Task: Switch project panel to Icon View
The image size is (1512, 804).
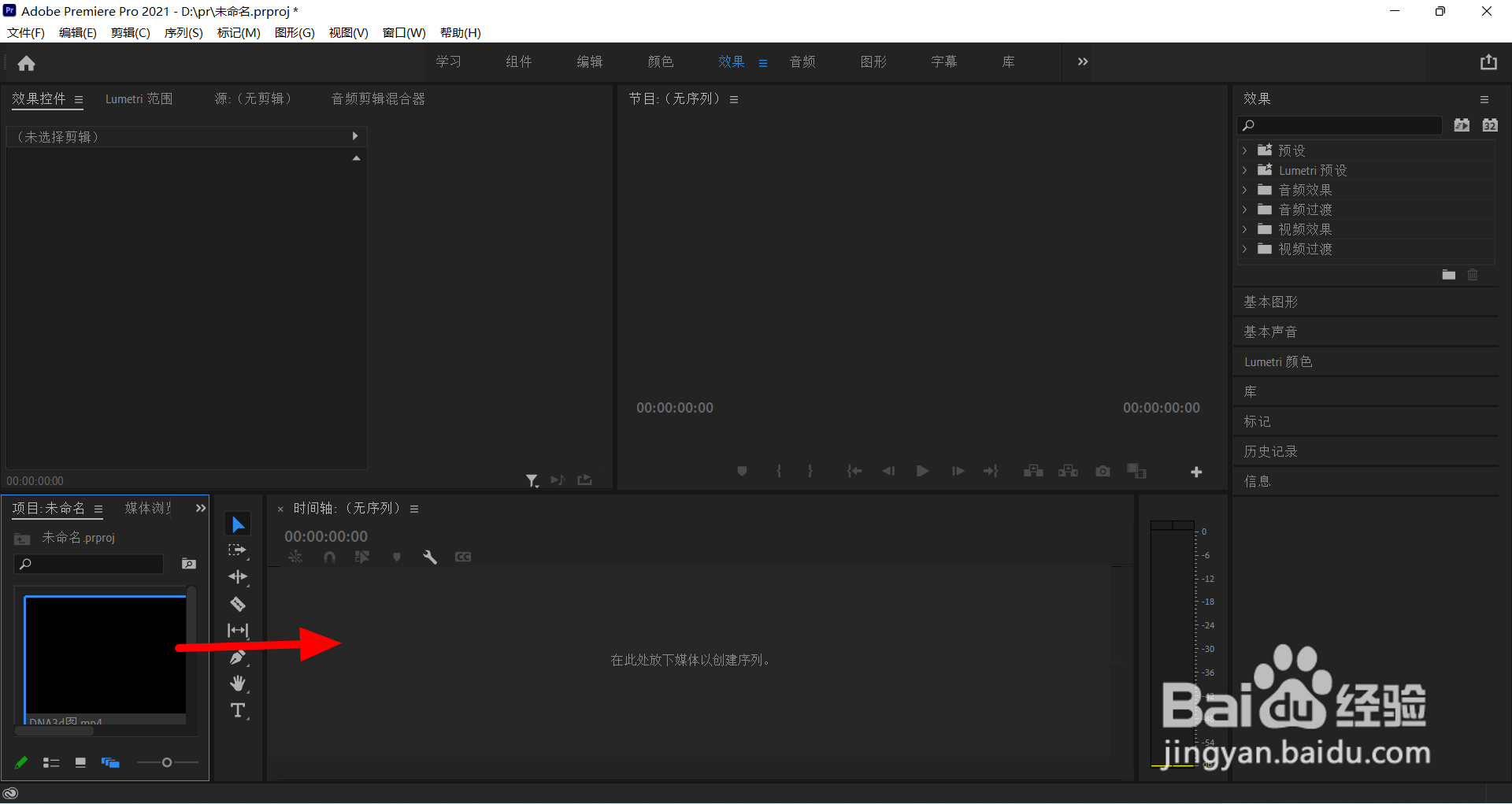Action: tap(80, 763)
